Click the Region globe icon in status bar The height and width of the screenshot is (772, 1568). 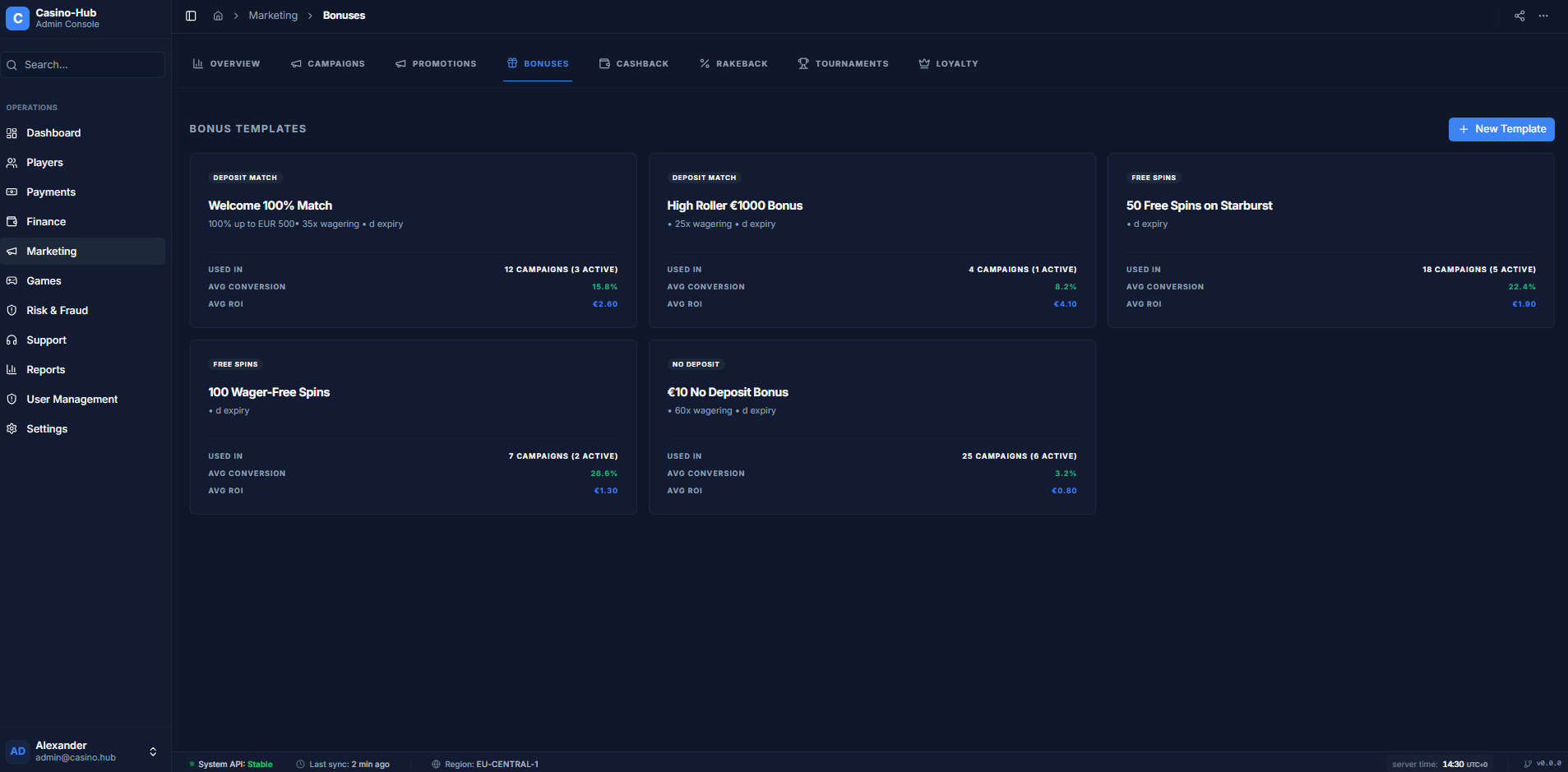pyautogui.click(x=436, y=765)
